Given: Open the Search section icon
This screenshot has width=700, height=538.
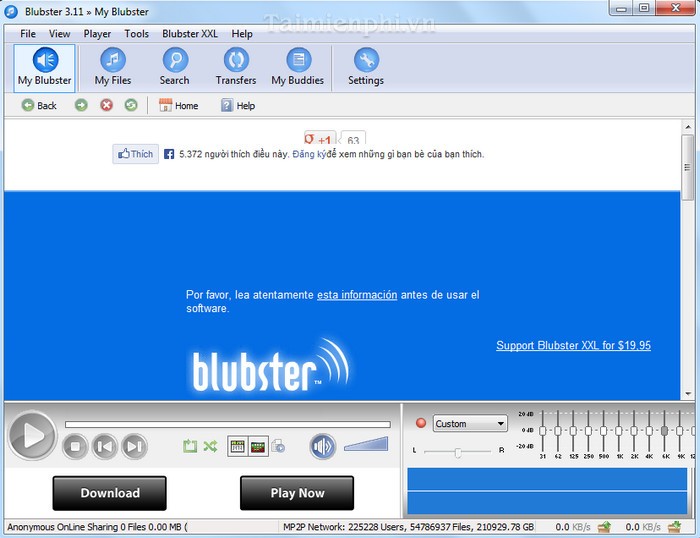Looking at the screenshot, I should coord(175,60).
